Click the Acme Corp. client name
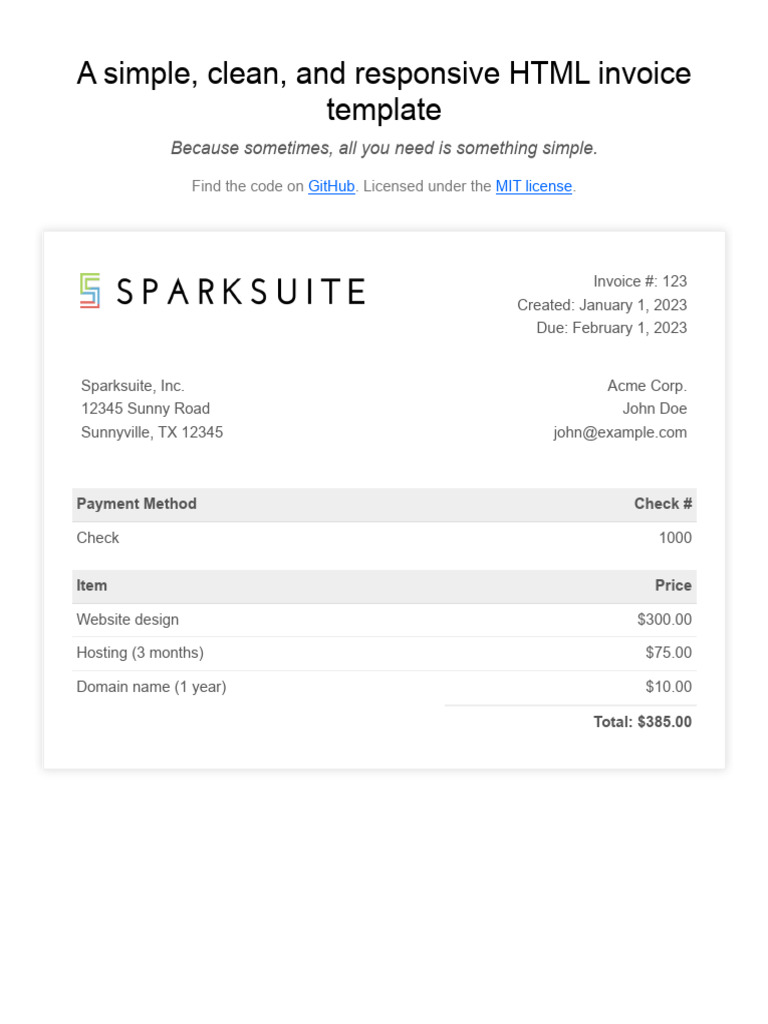Screen dimensions: 768x1024 click(647, 386)
